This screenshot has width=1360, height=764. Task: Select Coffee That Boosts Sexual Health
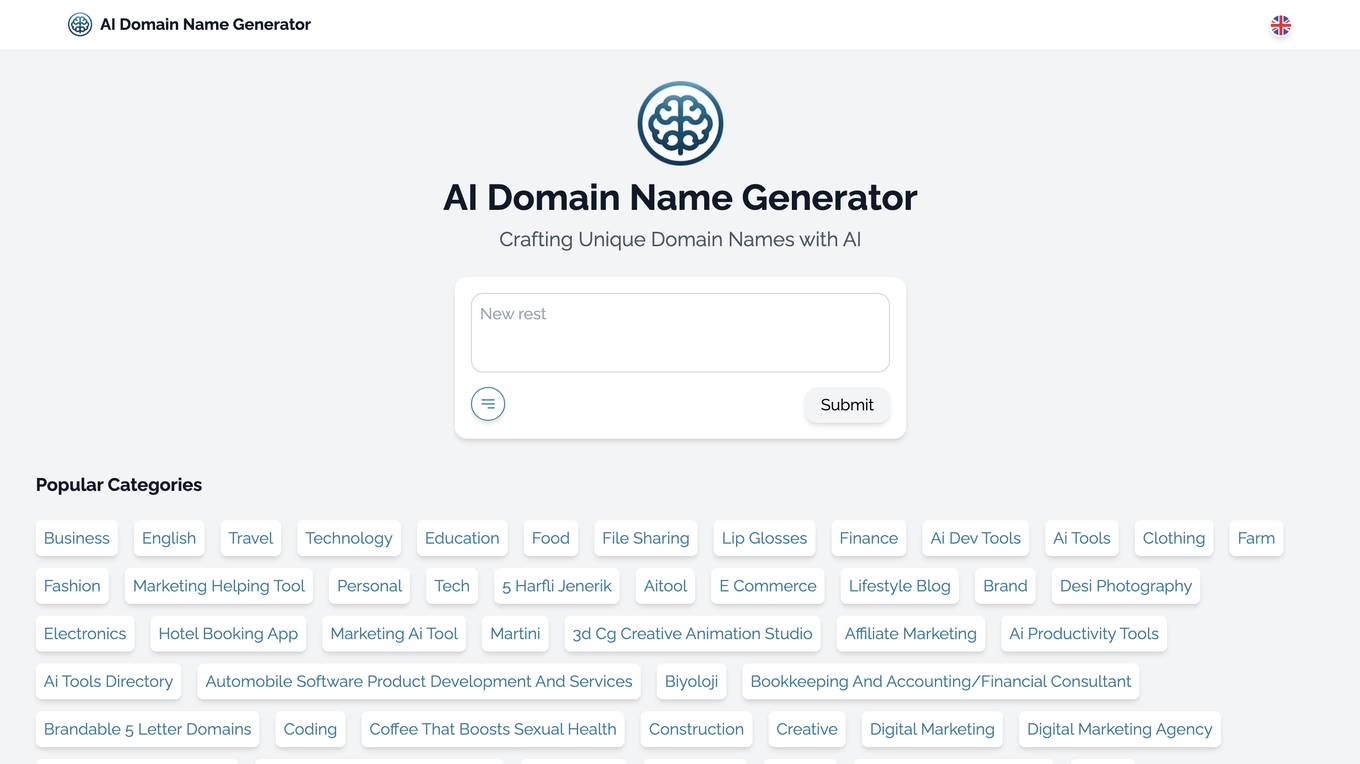tap(493, 730)
